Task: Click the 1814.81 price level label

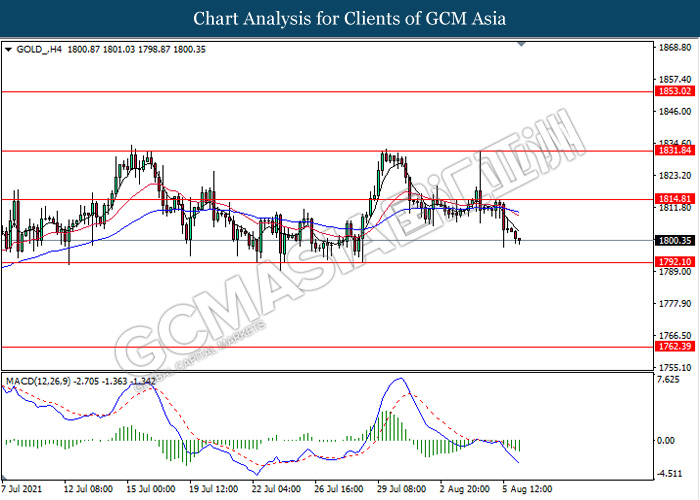Action: (x=675, y=199)
